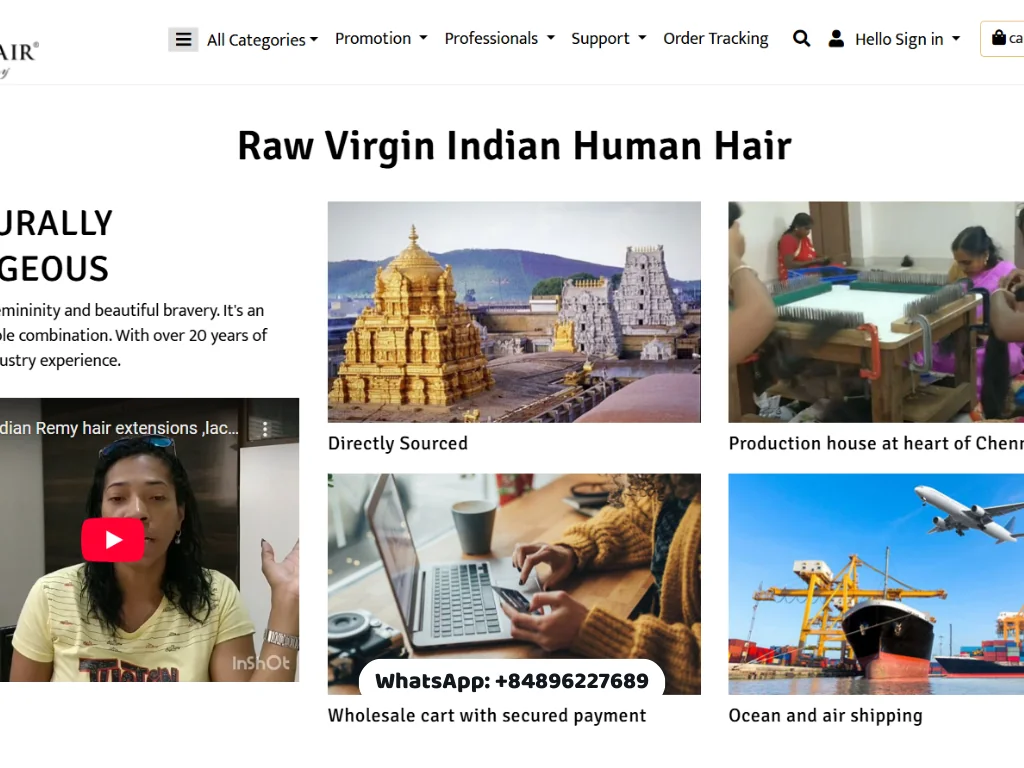Image resolution: width=1024 pixels, height=768 pixels.
Task: Click the Directly Sourced temple image
Action: [514, 311]
